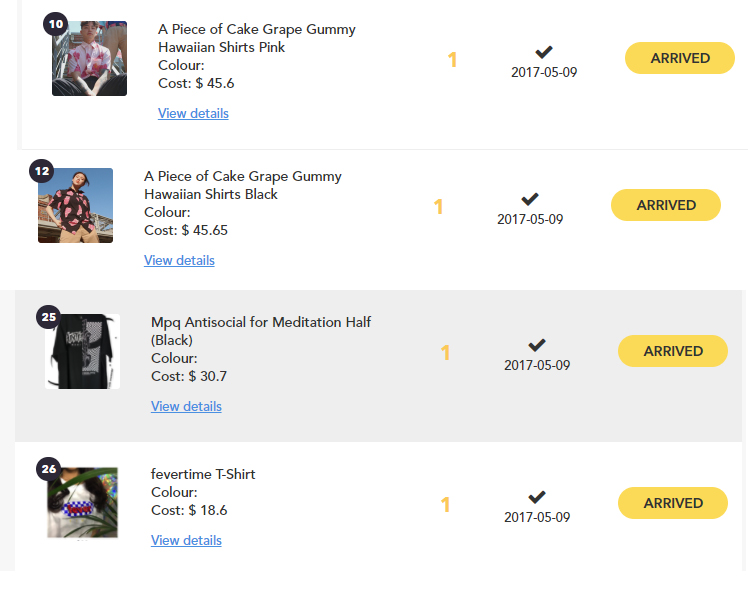The width and height of the screenshot is (748, 593).
Task: View details for Mpq Antisocial shirt
Action: [x=186, y=406]
